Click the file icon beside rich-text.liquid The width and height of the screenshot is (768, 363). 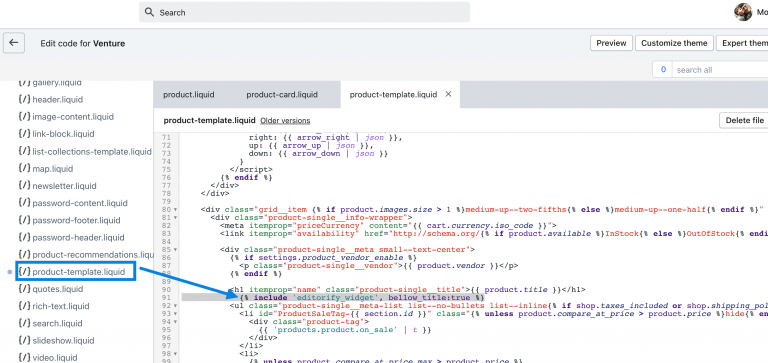click(24, 306)
